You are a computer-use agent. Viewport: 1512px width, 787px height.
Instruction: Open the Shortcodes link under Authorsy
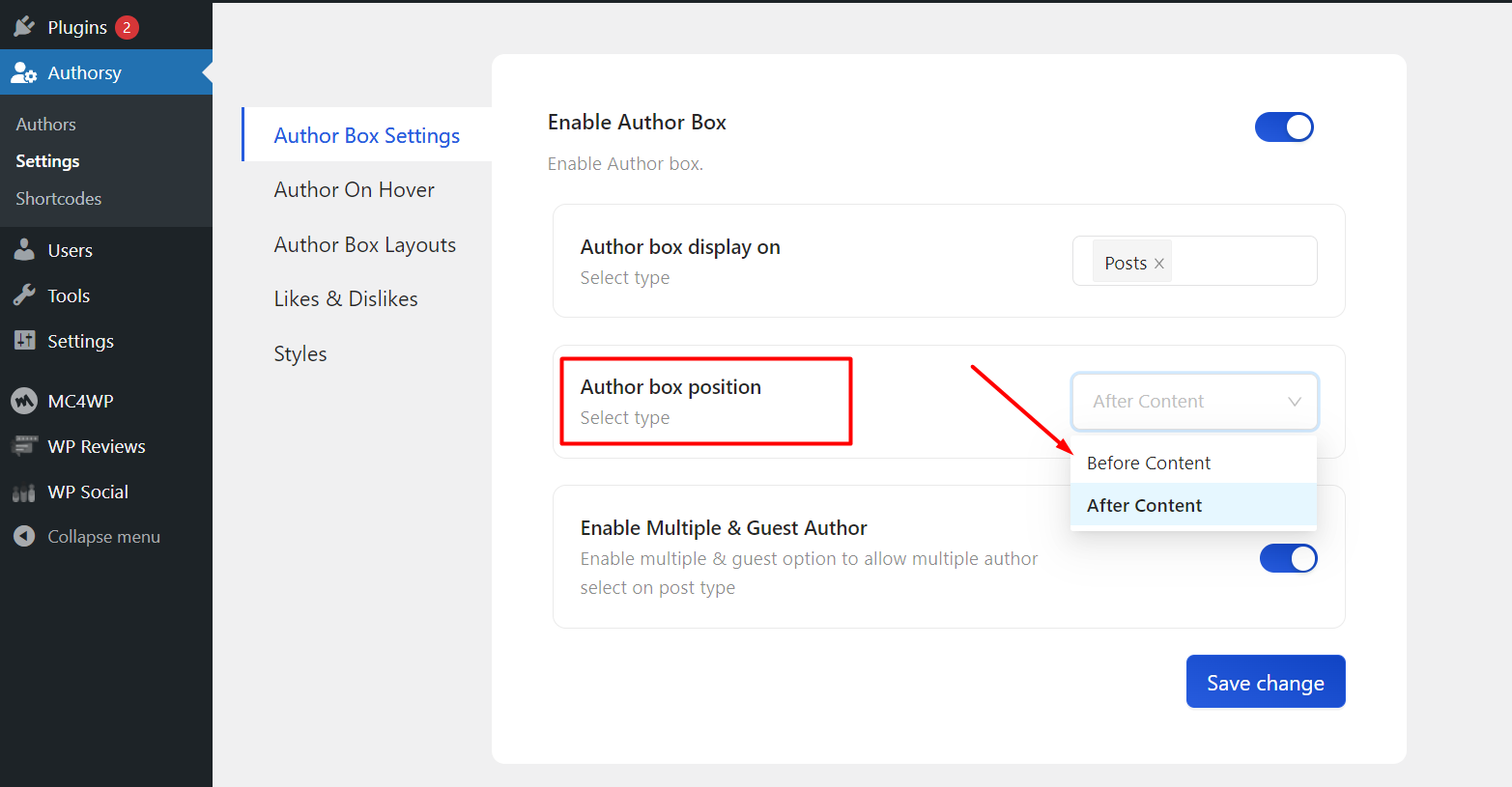(58, 198)
